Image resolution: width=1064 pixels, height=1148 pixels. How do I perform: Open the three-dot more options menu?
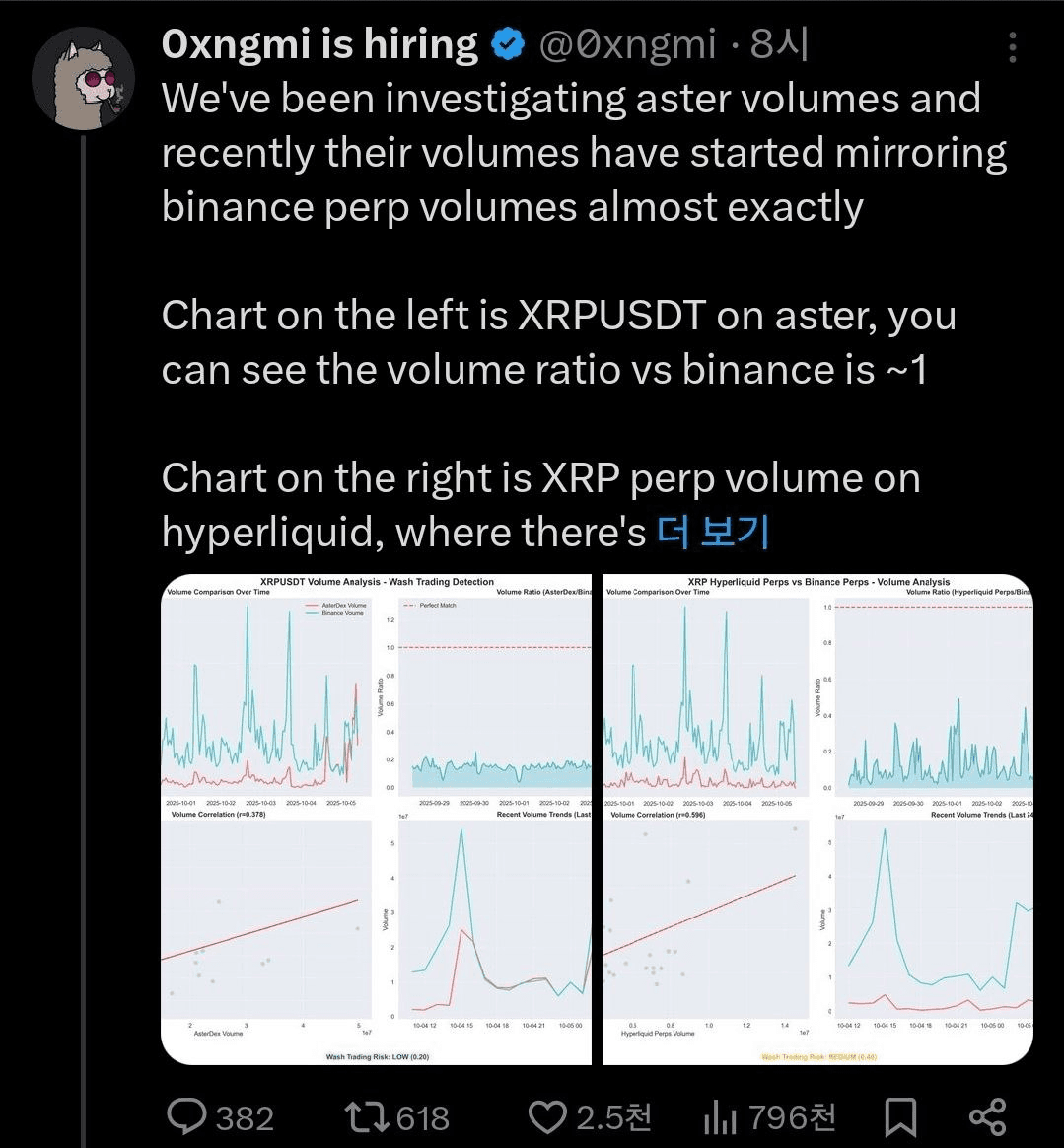(1013, 46)
